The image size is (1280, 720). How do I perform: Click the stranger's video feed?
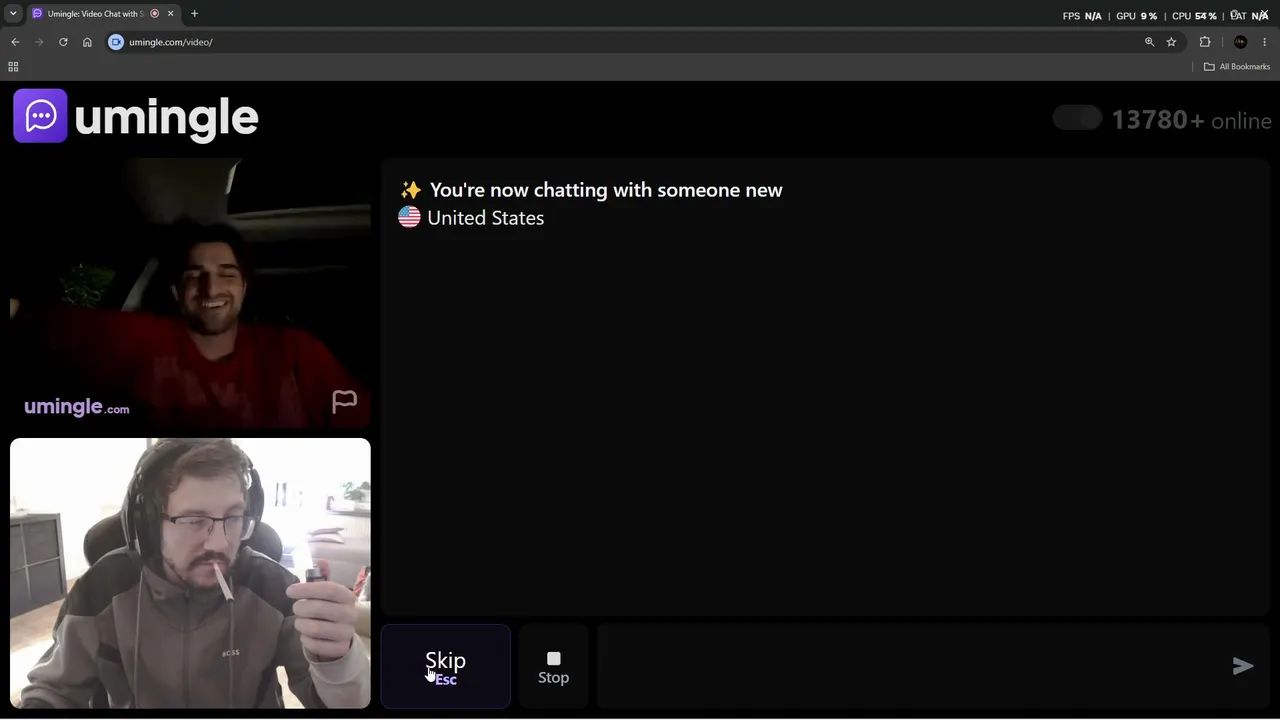[x=190, y=293]
